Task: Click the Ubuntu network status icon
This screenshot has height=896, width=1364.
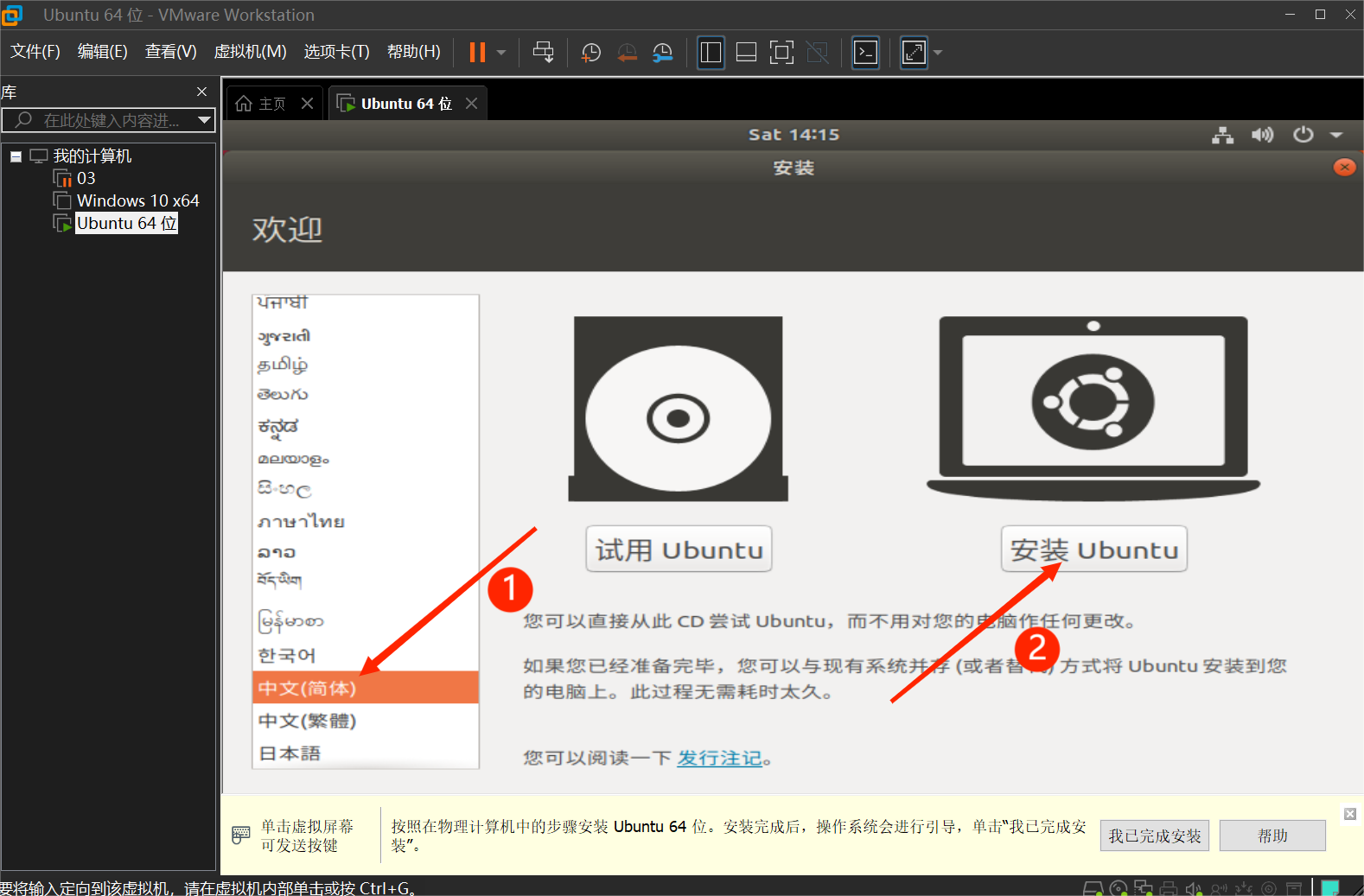Action: pyautogui.click(x=1222, y=135)
